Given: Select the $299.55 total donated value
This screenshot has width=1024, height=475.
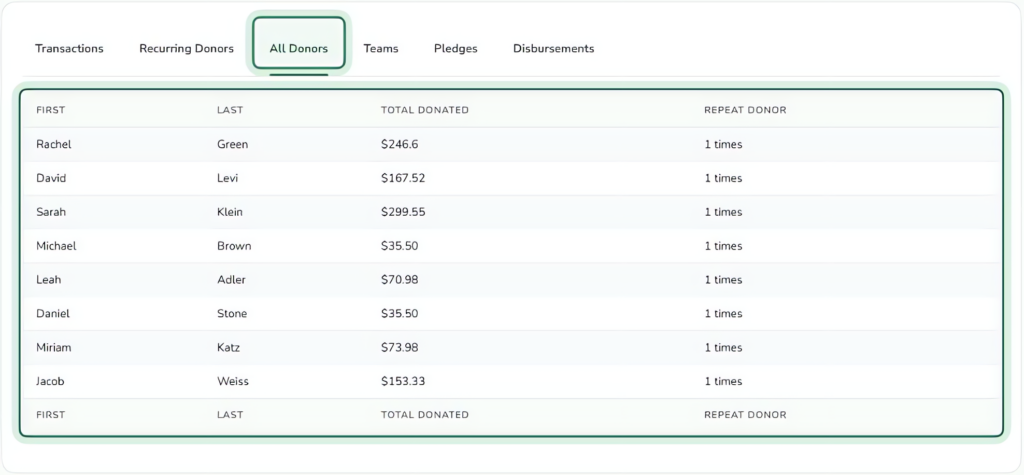Looking at the screenshot, I should [403, 212].
